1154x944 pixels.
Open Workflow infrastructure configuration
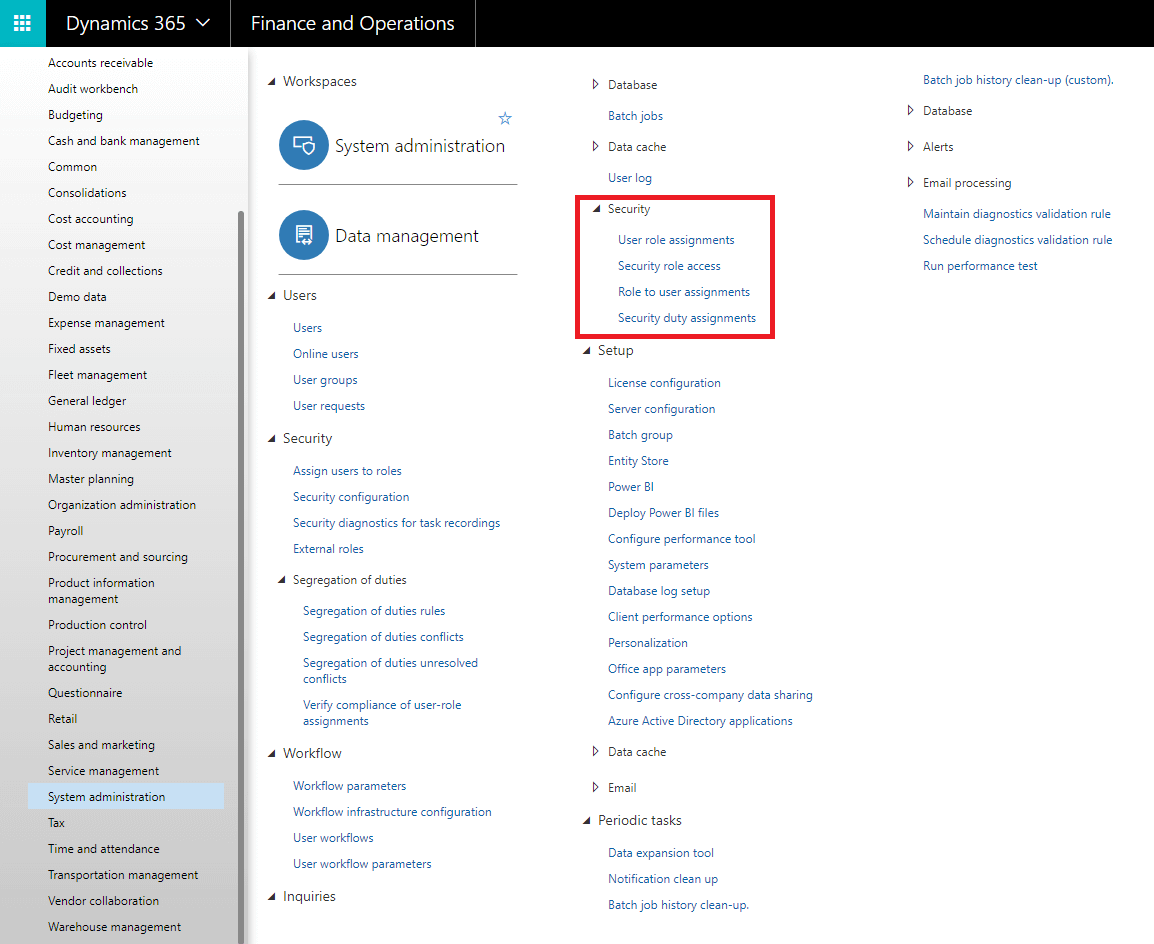[392, 812]
